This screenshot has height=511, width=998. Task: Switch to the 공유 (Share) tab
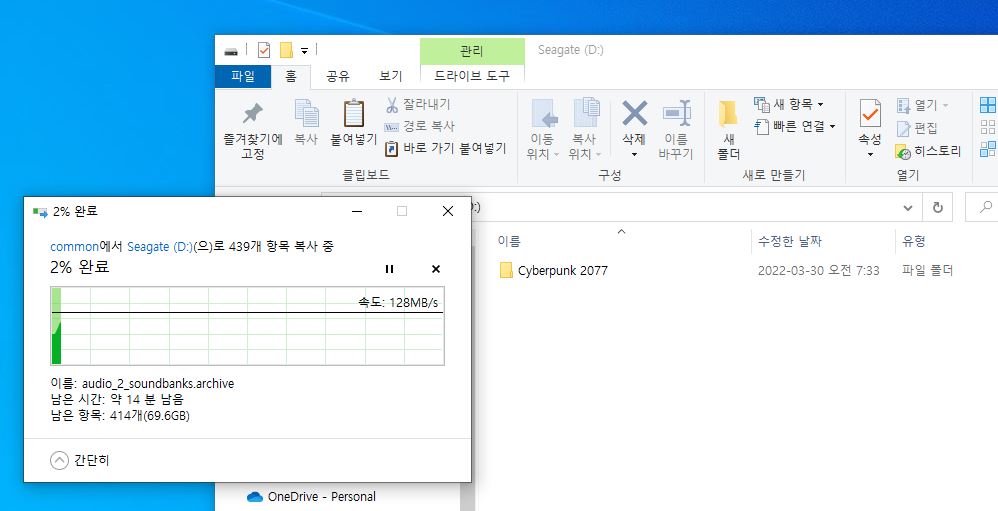coord(338,76)
